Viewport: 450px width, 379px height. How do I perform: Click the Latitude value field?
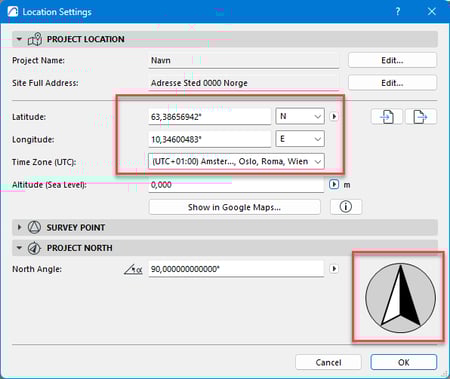pyautogui.click(x=210, y=116)
